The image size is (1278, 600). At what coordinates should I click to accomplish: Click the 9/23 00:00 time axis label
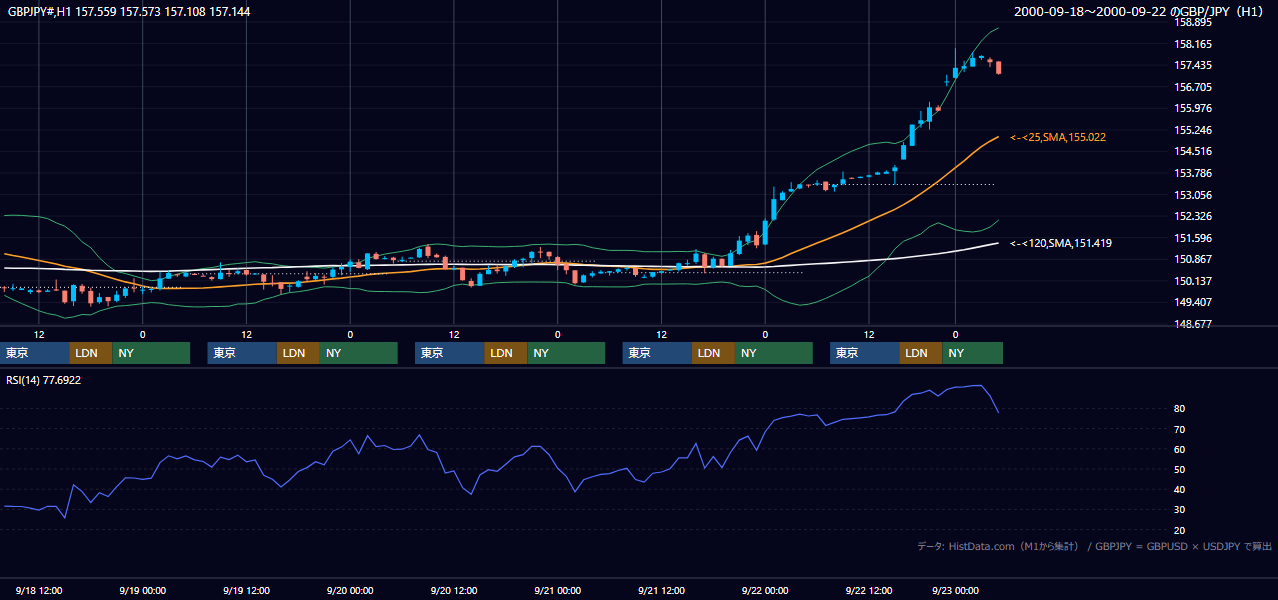[955, 590]
